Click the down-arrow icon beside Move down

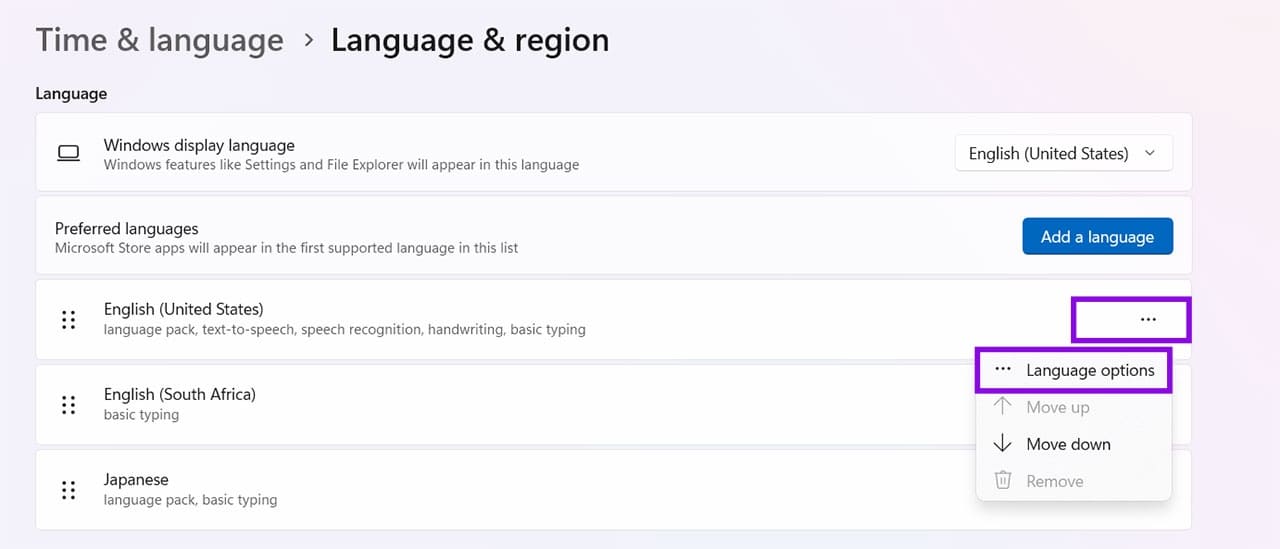pyautogui.click(x=1002, y=444)
